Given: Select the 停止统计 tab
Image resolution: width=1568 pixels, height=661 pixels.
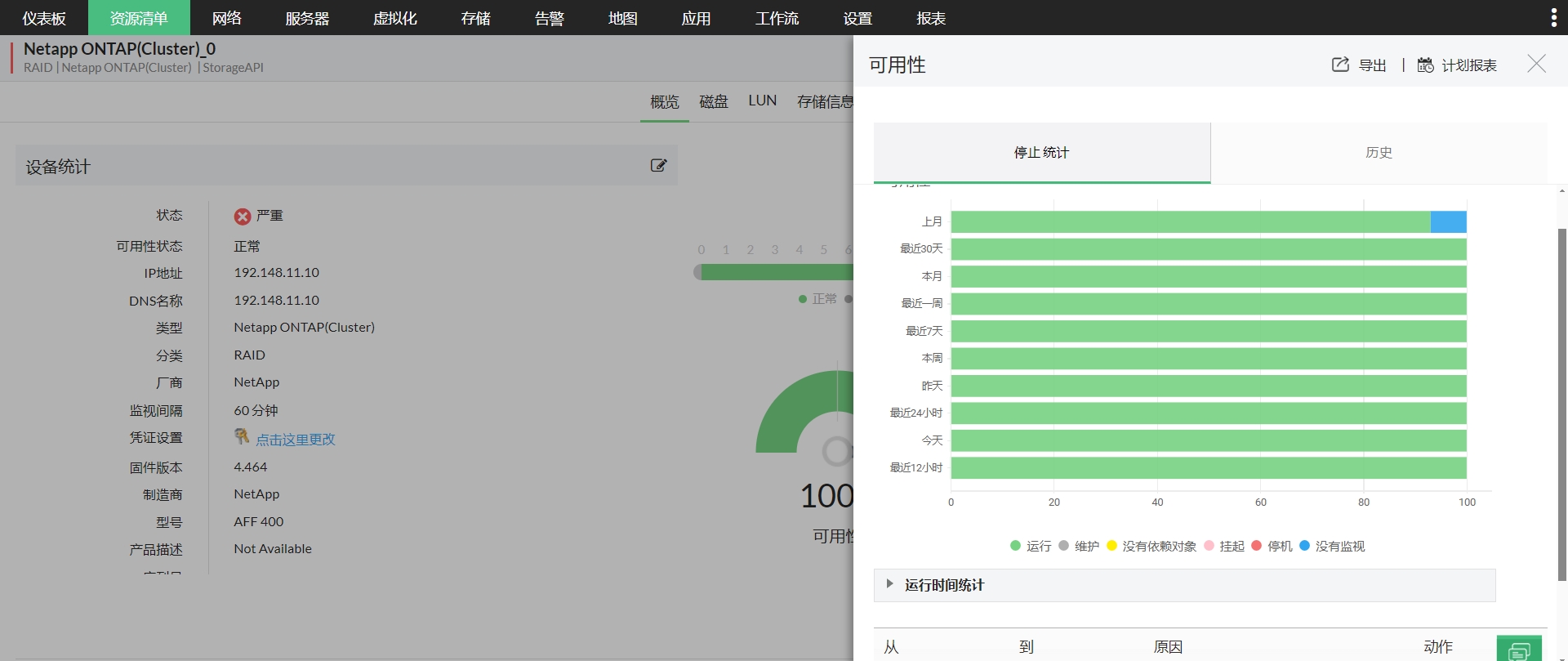Looking at the screenshot, I should pyautogui.click(x=1042, y=153).
